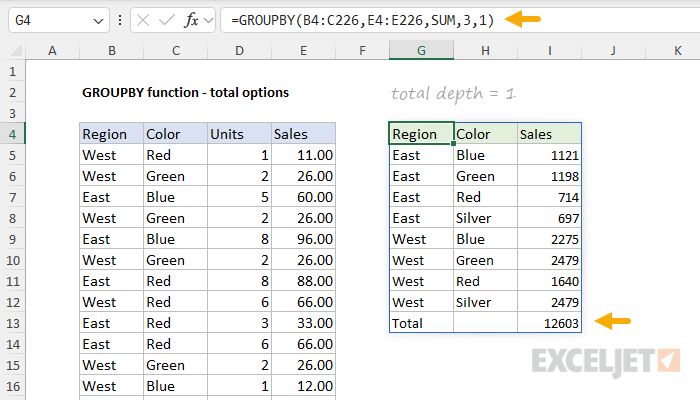The width and height of the screenshot is (700, 400).
Task: Click the summary value 714
Action: pyautogui.click(x=550, y=197)
